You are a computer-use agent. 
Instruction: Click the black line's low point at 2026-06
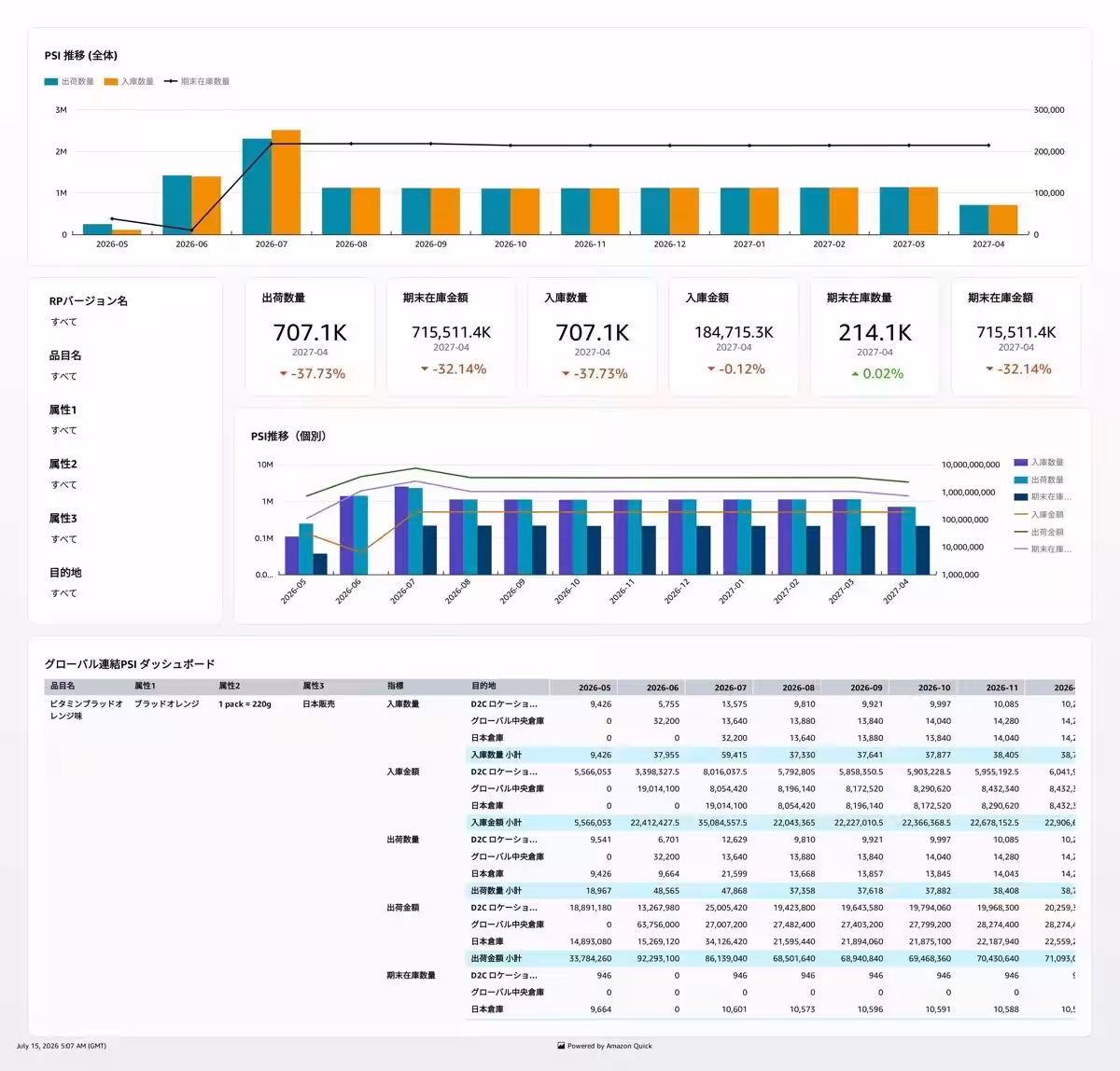(x=191, y=230)
